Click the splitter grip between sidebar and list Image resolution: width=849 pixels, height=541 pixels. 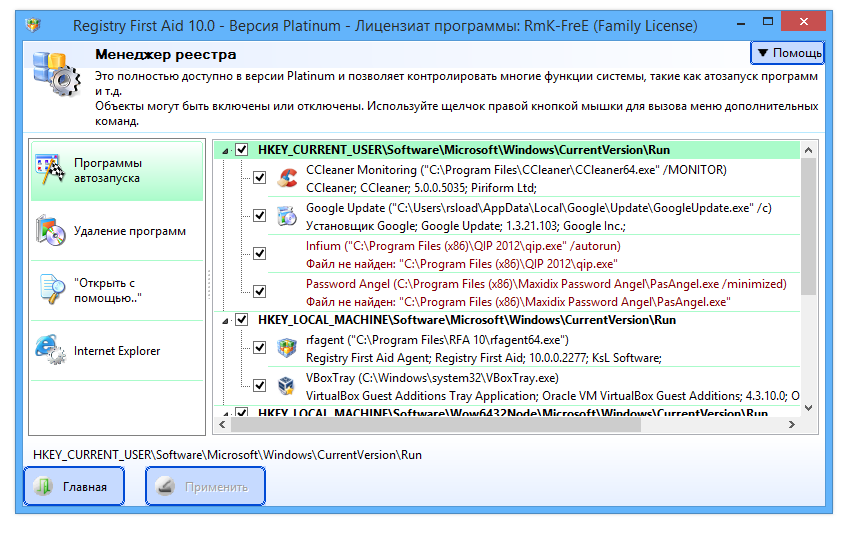coord(209,285)
